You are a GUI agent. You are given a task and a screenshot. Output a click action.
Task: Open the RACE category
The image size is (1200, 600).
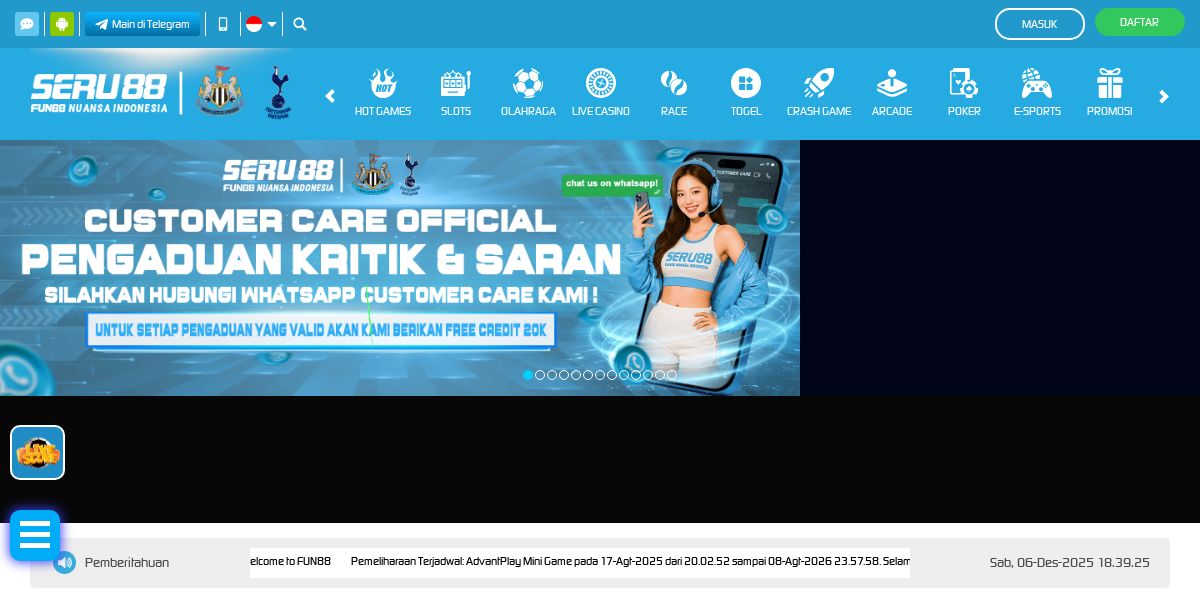(x=674, y=93)
